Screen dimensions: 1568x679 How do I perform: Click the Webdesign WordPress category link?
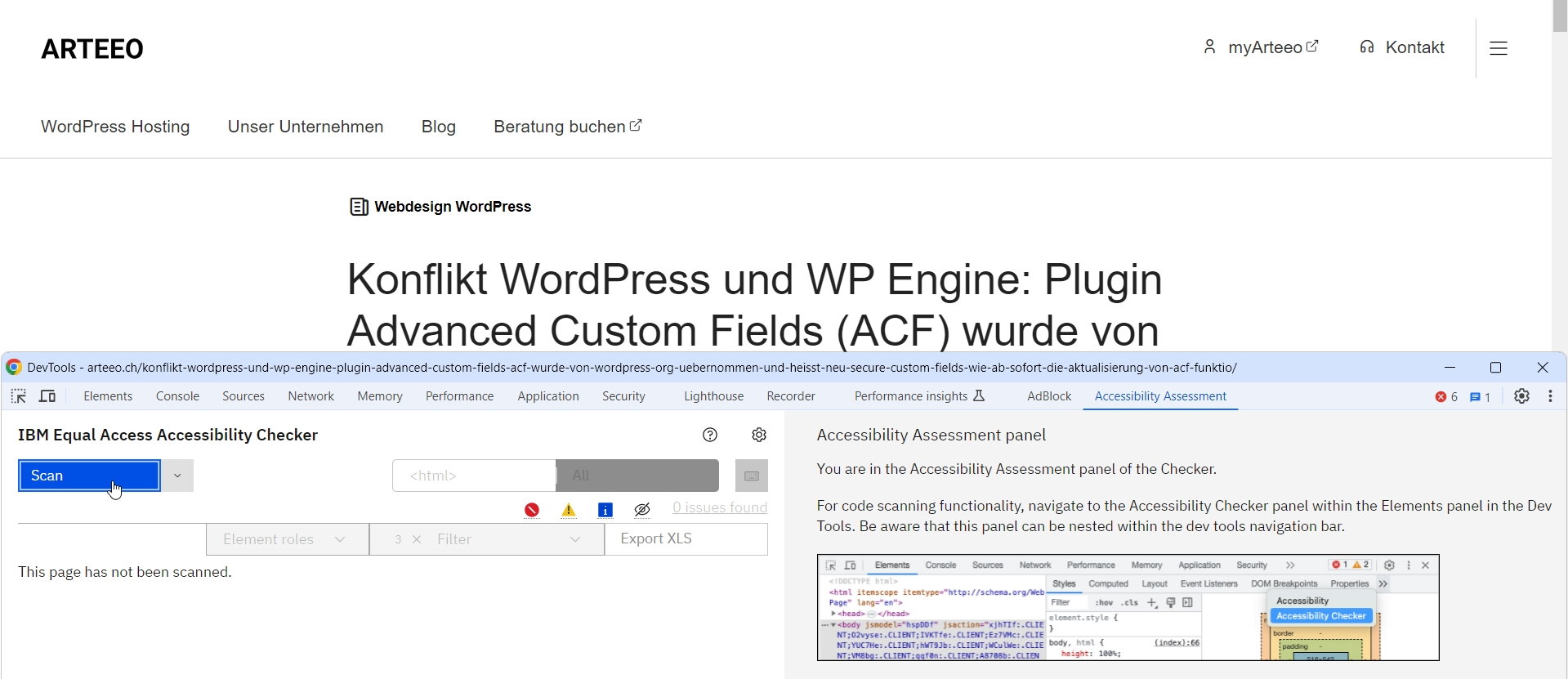[453, 207]
